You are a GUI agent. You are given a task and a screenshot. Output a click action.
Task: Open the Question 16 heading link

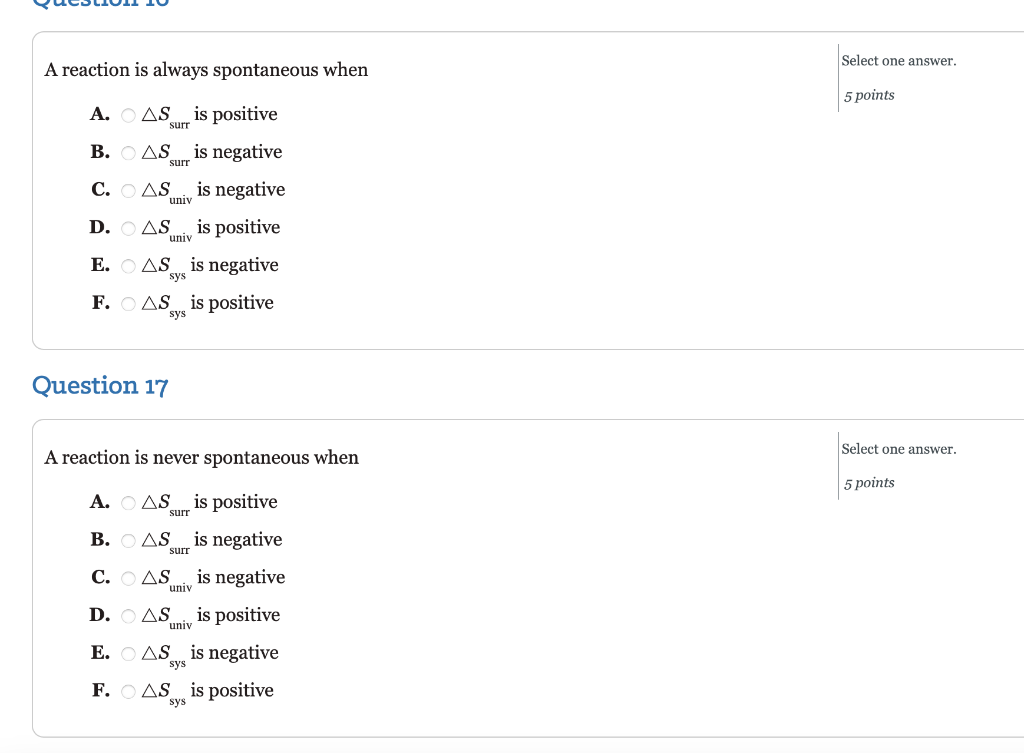coord(99,5)
